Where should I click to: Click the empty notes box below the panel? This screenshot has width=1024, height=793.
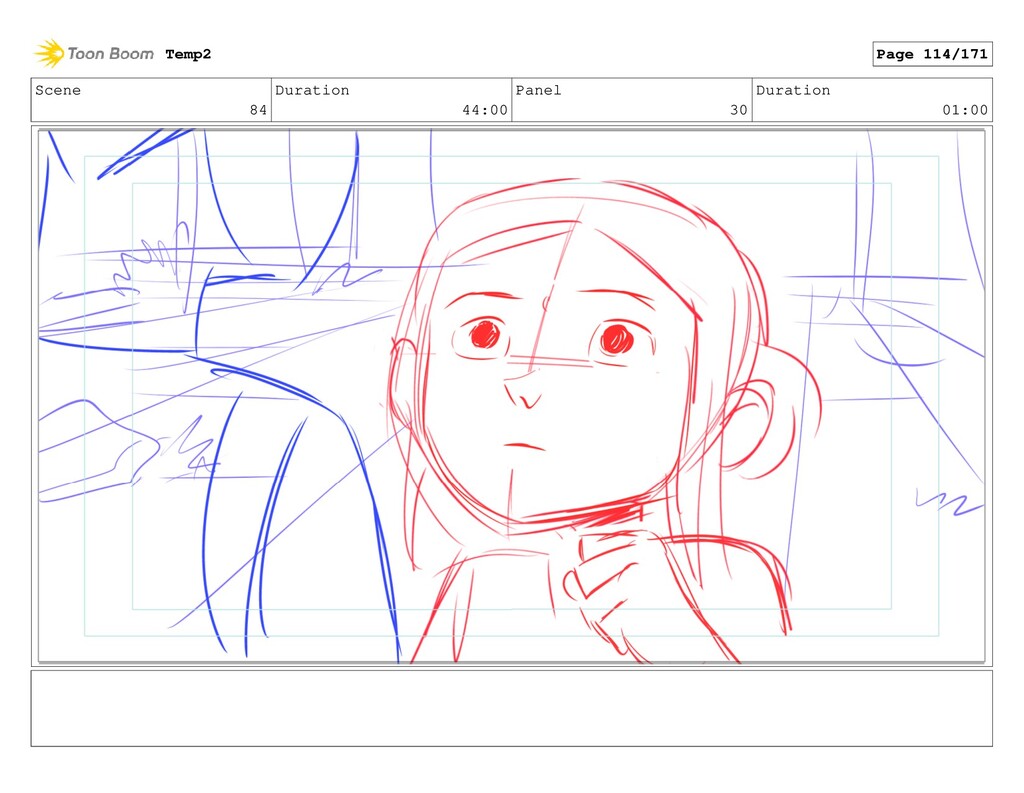point(511,708)
